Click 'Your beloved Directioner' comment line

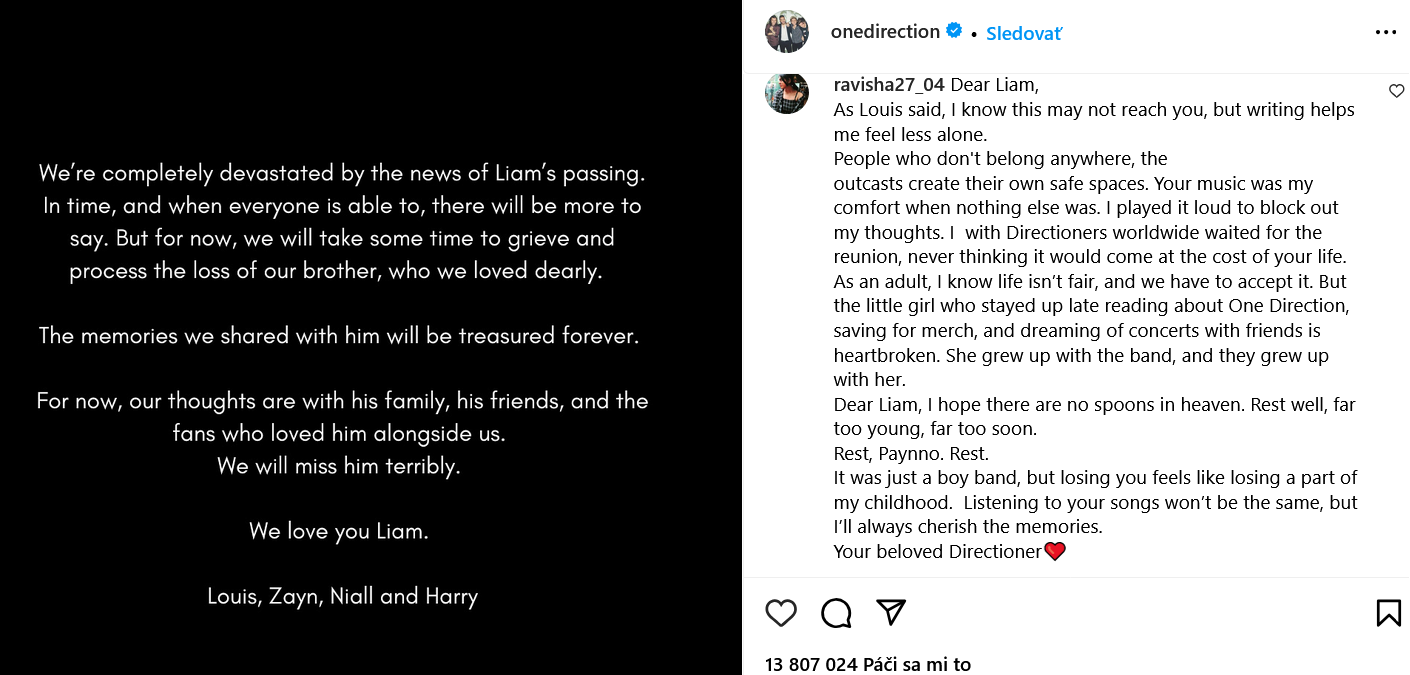click(937, 551)
